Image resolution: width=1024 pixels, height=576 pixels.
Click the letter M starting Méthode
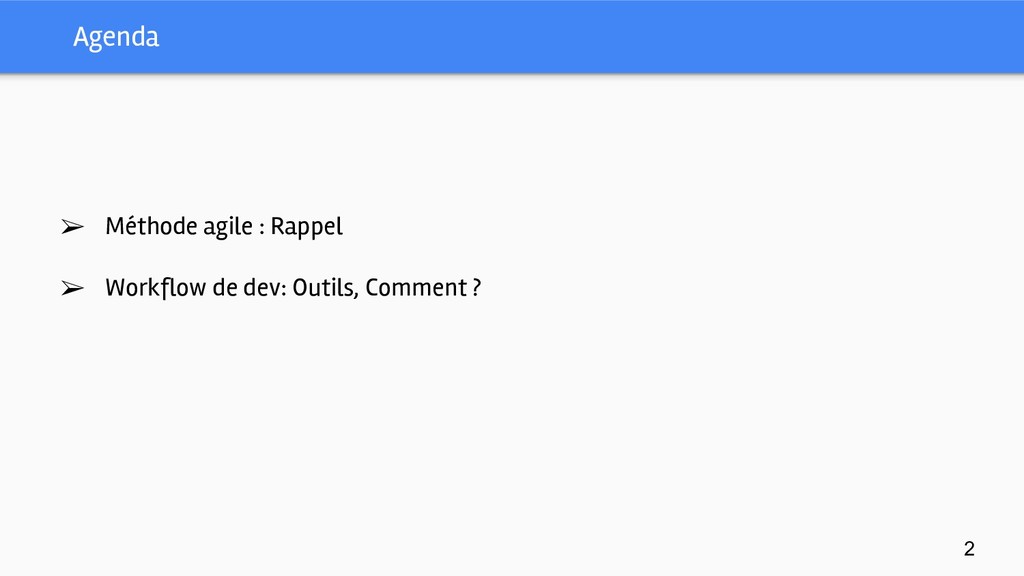pos(113,228)
